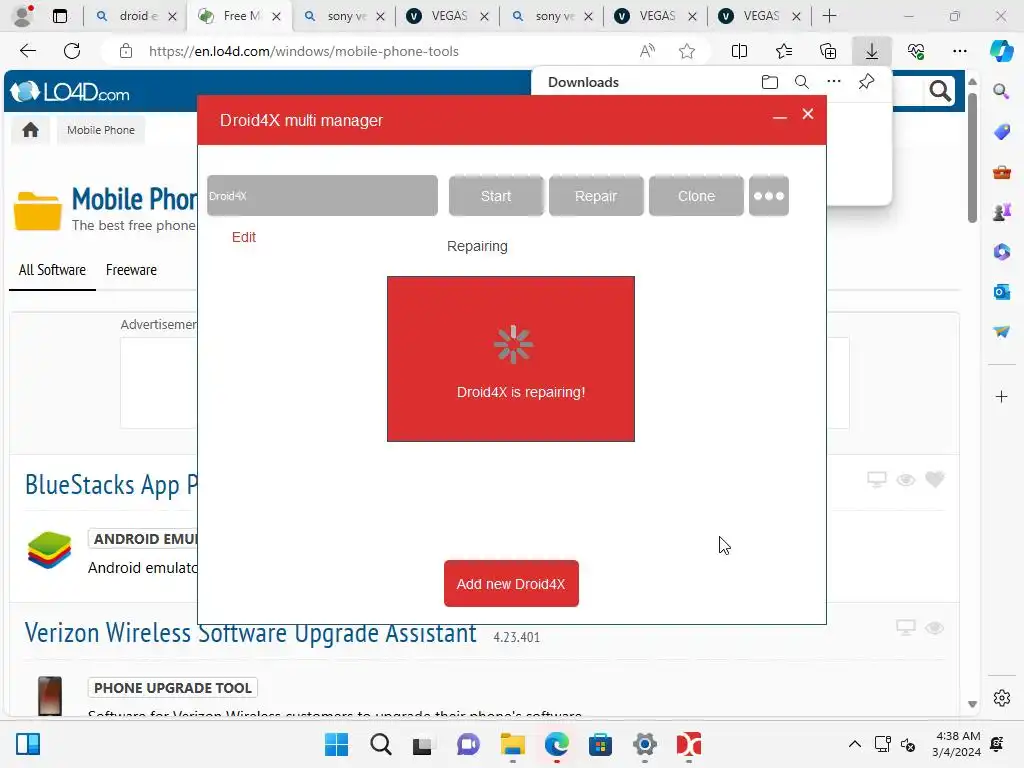Close the Droid4X multi manager window
Image resolution: width=1024 pixels, height=768 pixels.
tap(808, 114)
